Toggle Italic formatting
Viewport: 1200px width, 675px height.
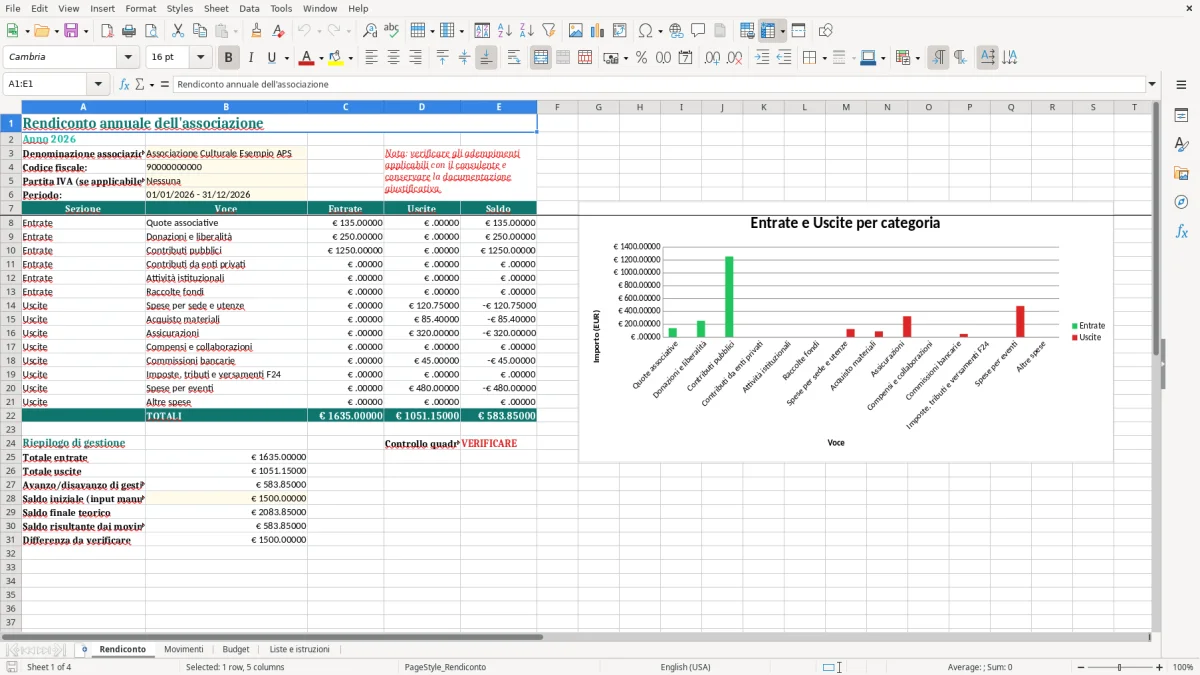pyautogui.click(x=250, y=58)
